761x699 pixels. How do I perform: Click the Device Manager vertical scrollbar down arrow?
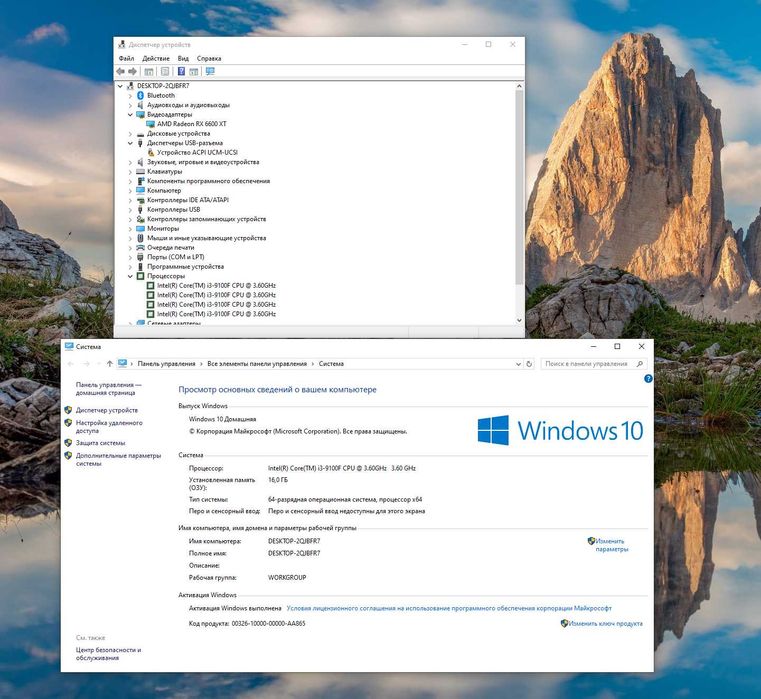click(x=519, y=320)
